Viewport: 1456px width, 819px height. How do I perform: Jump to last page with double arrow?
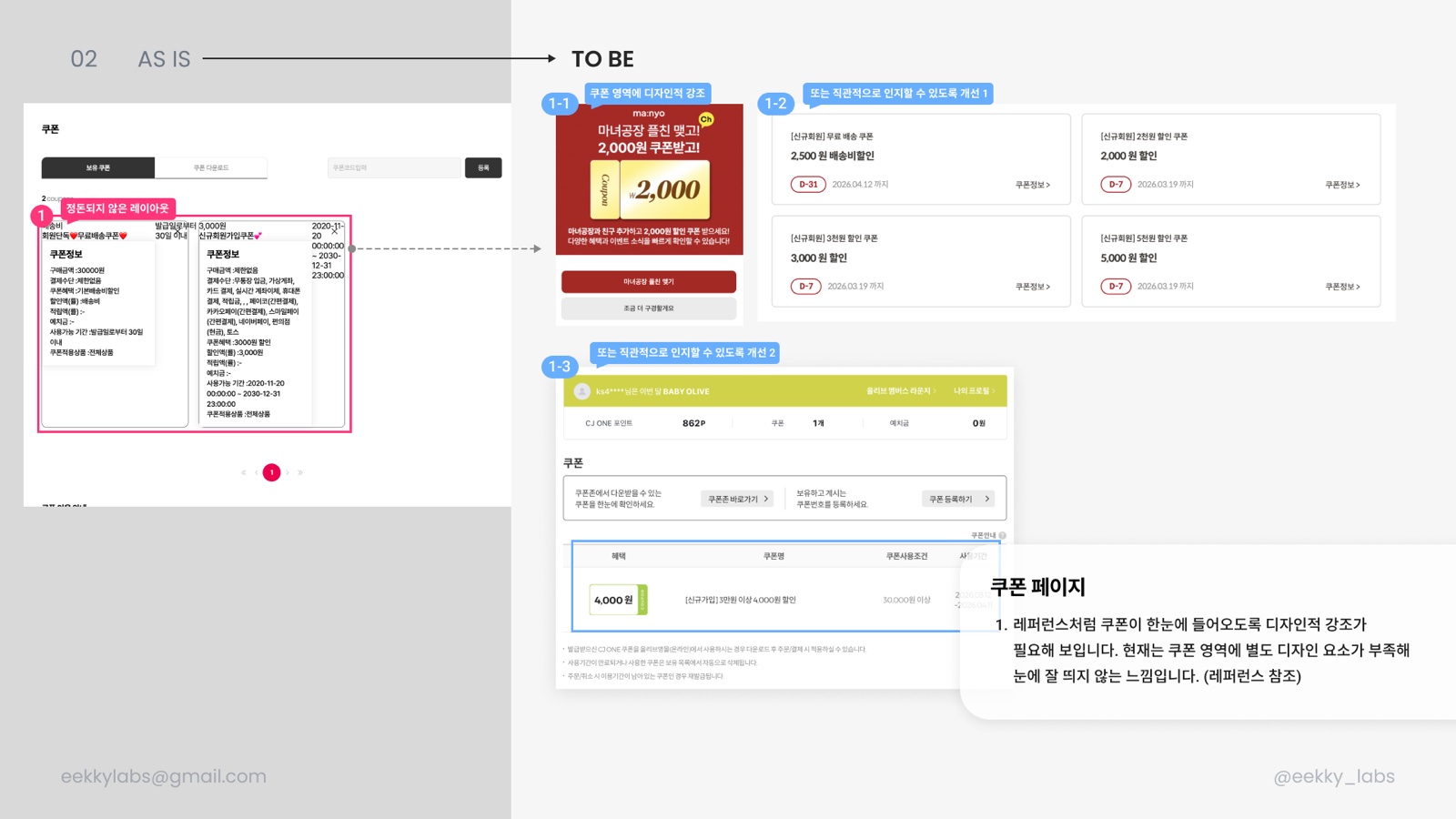[300, 472]
